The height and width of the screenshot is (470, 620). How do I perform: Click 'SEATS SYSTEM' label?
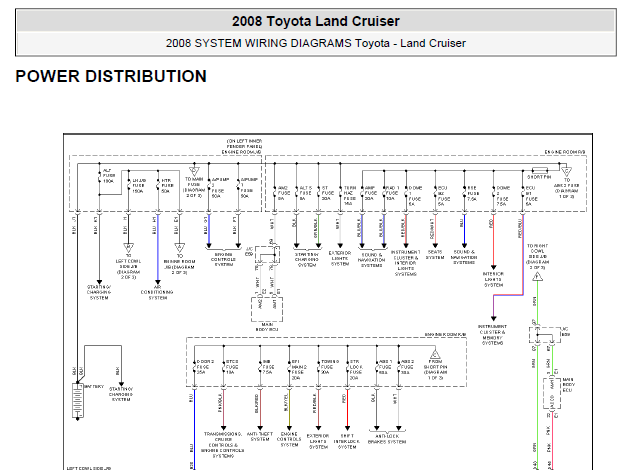435,255
